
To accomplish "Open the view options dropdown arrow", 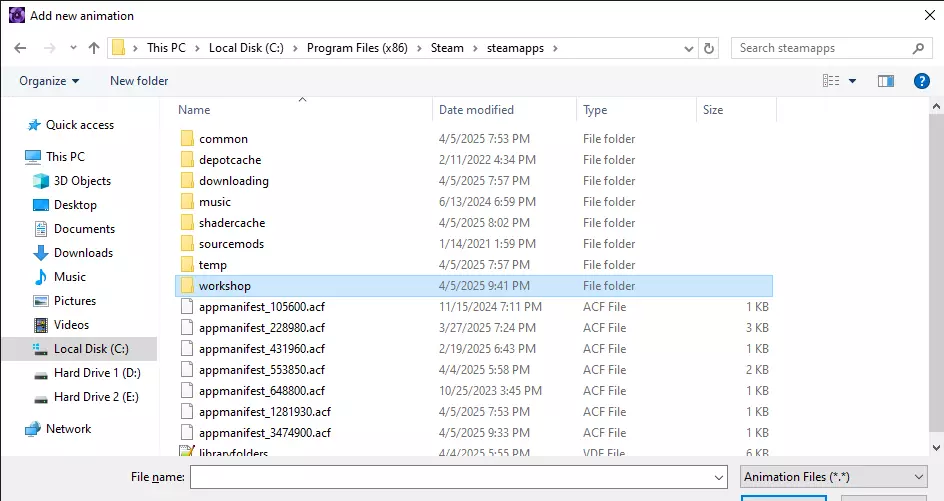I will click(852, 81).
